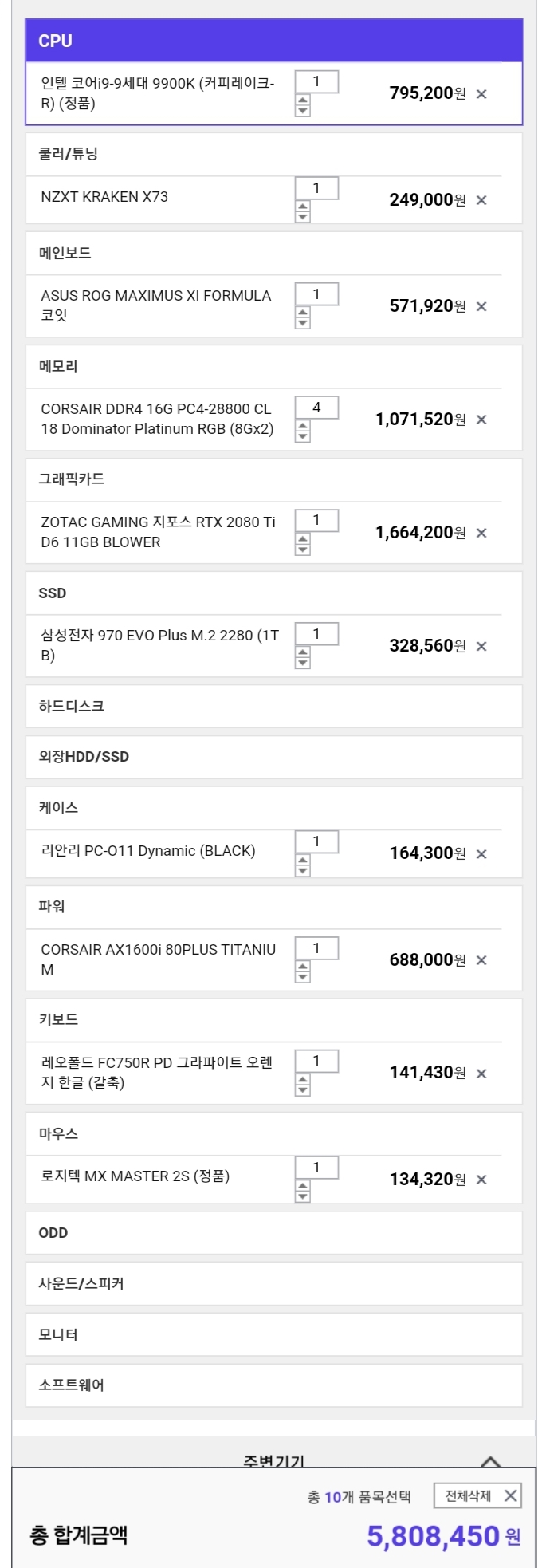The image size is (542, 1568).
Task: Open the 모니터 category row
Action: [x=273, y=1334]
